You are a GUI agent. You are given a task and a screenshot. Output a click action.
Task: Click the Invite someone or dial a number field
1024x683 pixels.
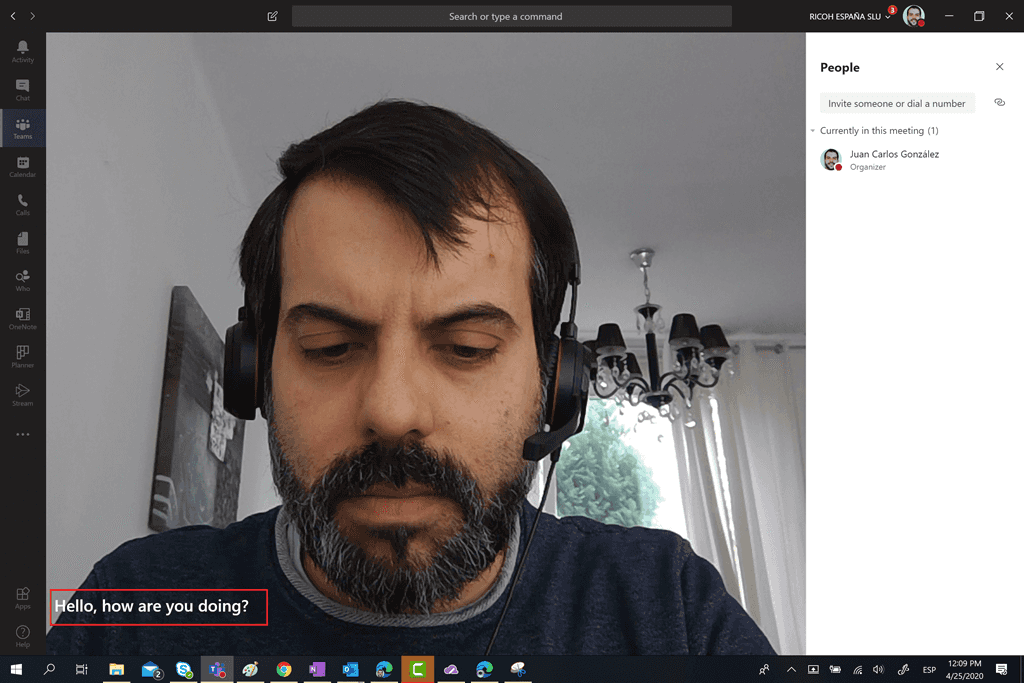click(897, 103)
